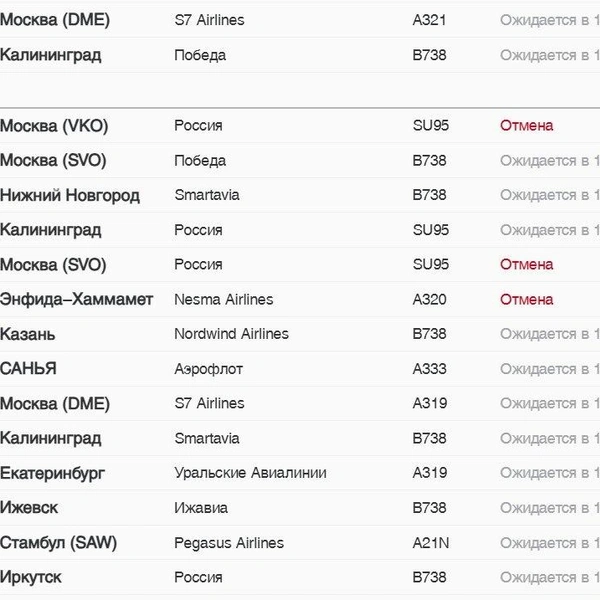Select the Казань flight row
Screen dimensions: 600x600
pyautogui.click(x=300, y=334)
